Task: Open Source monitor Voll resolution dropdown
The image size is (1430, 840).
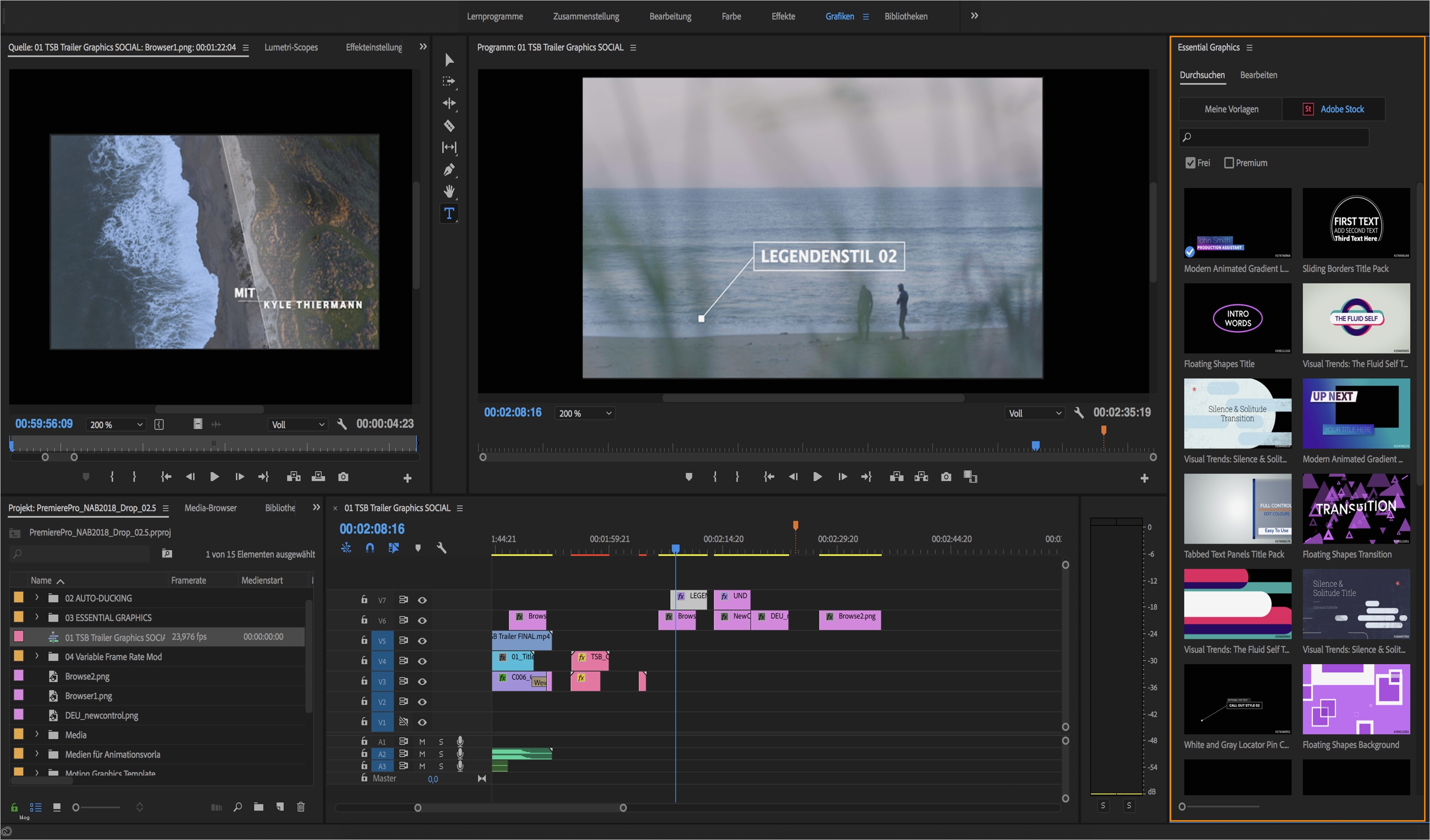Action: tap(297, 424)
